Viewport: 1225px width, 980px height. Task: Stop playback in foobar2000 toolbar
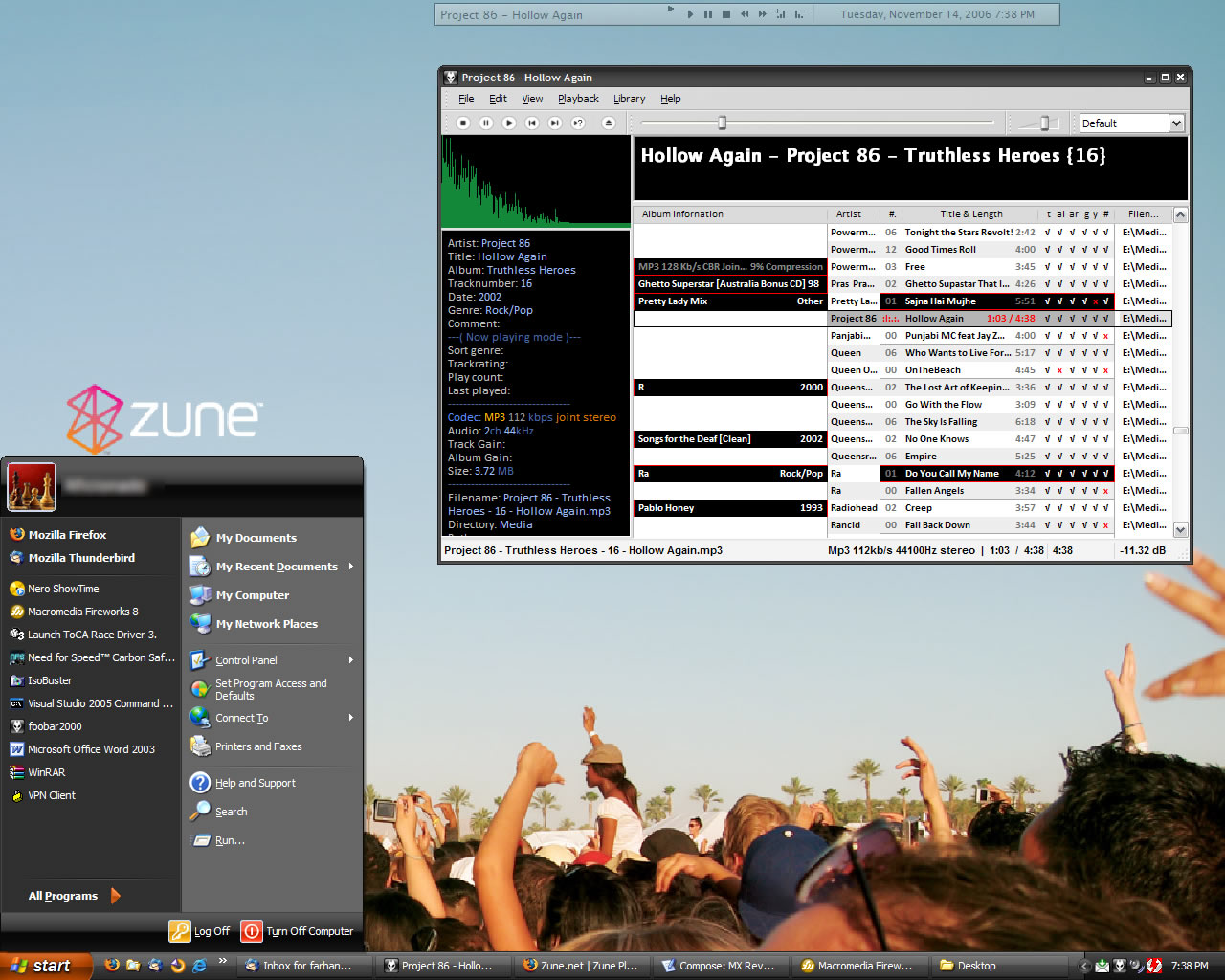[463, 122]
